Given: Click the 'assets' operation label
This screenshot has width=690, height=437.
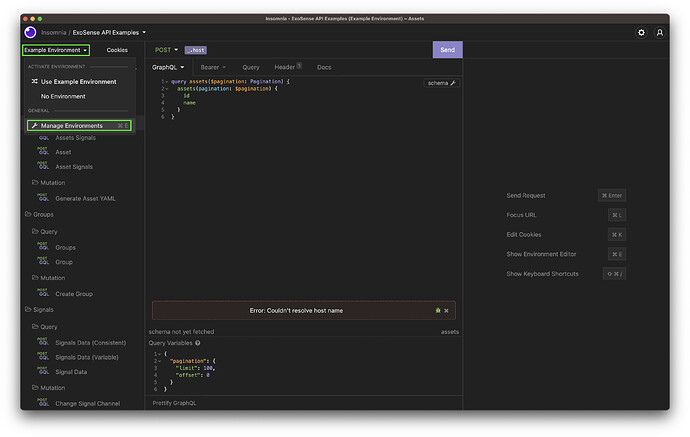Looking at the screenshot, I should point(450,332).
